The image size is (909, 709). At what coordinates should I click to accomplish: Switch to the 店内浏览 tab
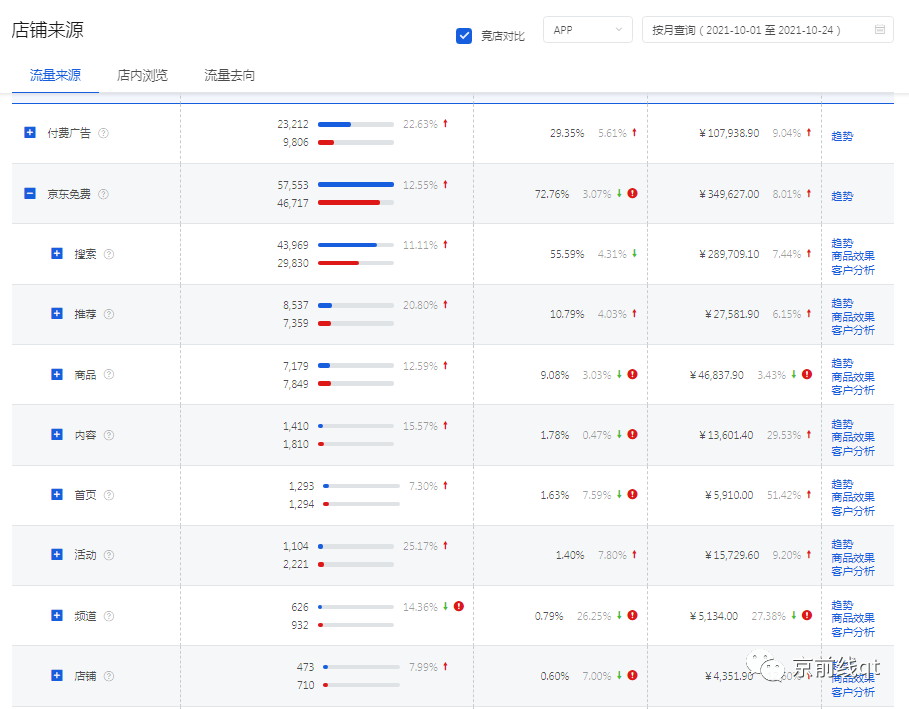coord(142,75)
